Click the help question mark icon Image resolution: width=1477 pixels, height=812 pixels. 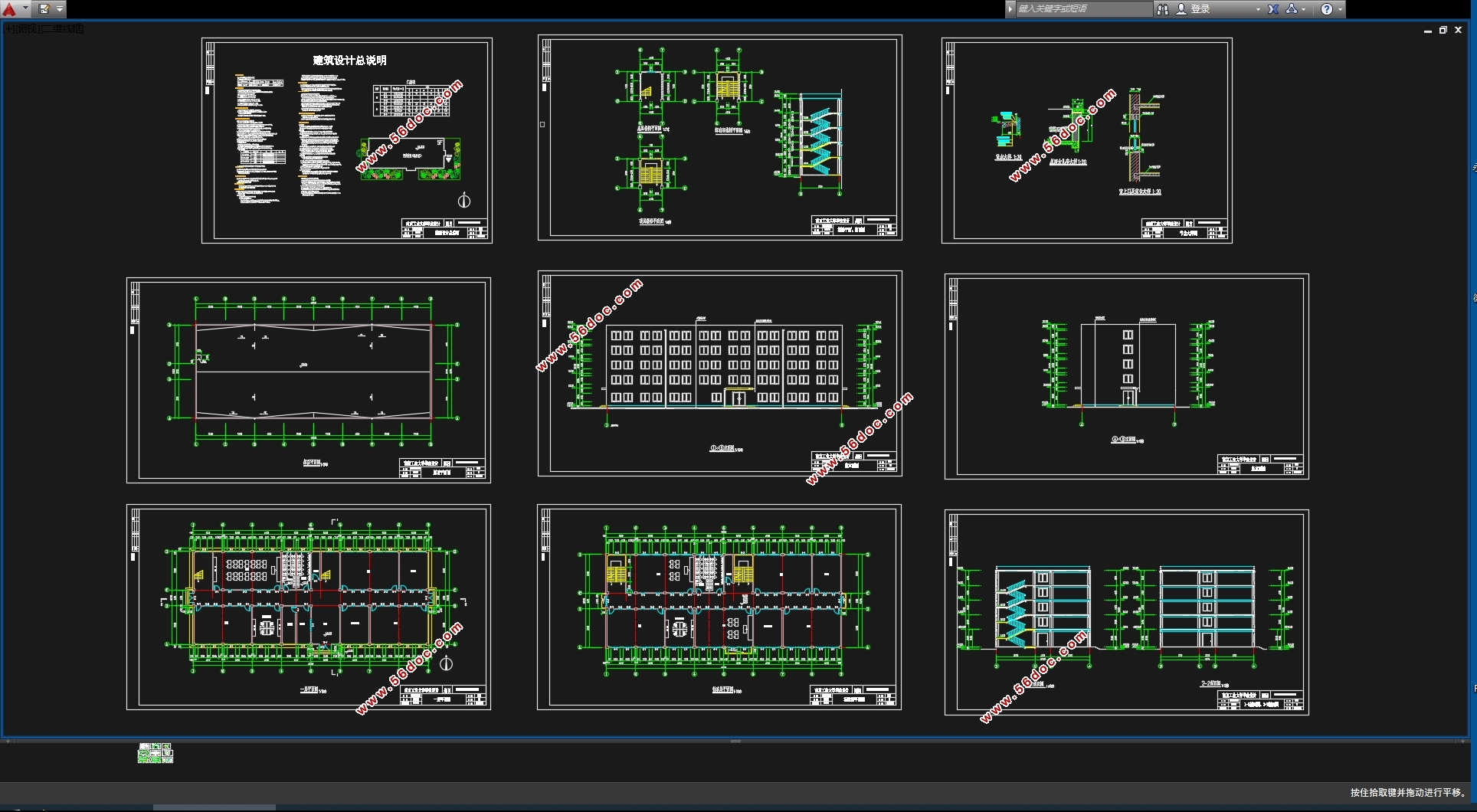tap(1327, 9)
